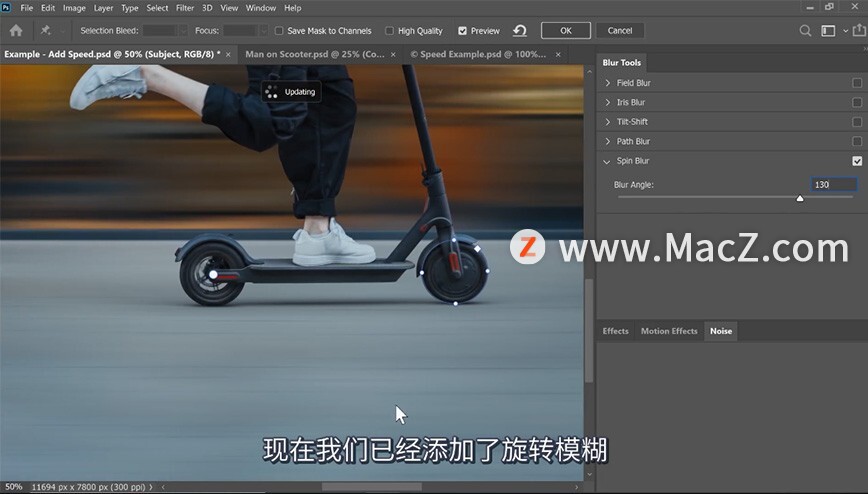Switch to the Motion Effects tab
This screenshot has height=494, width=868.
pyautogui.click(x=669, y=331)
